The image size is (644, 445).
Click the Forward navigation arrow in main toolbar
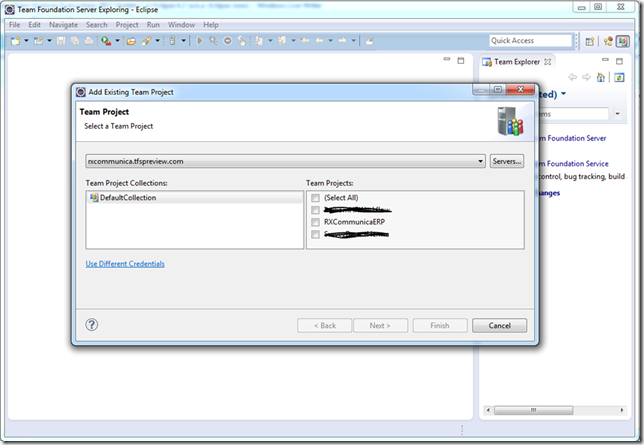coord(342,41)
